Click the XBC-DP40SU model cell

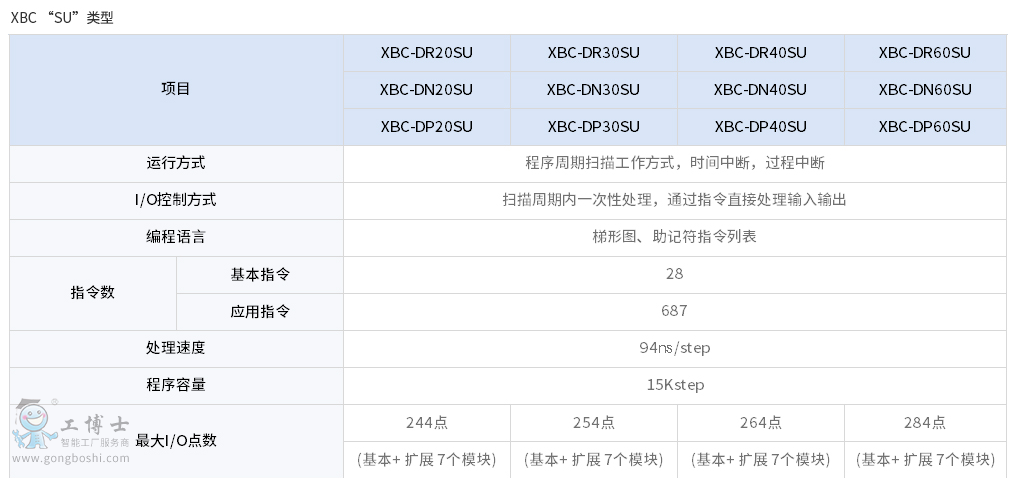click(760, 127)
